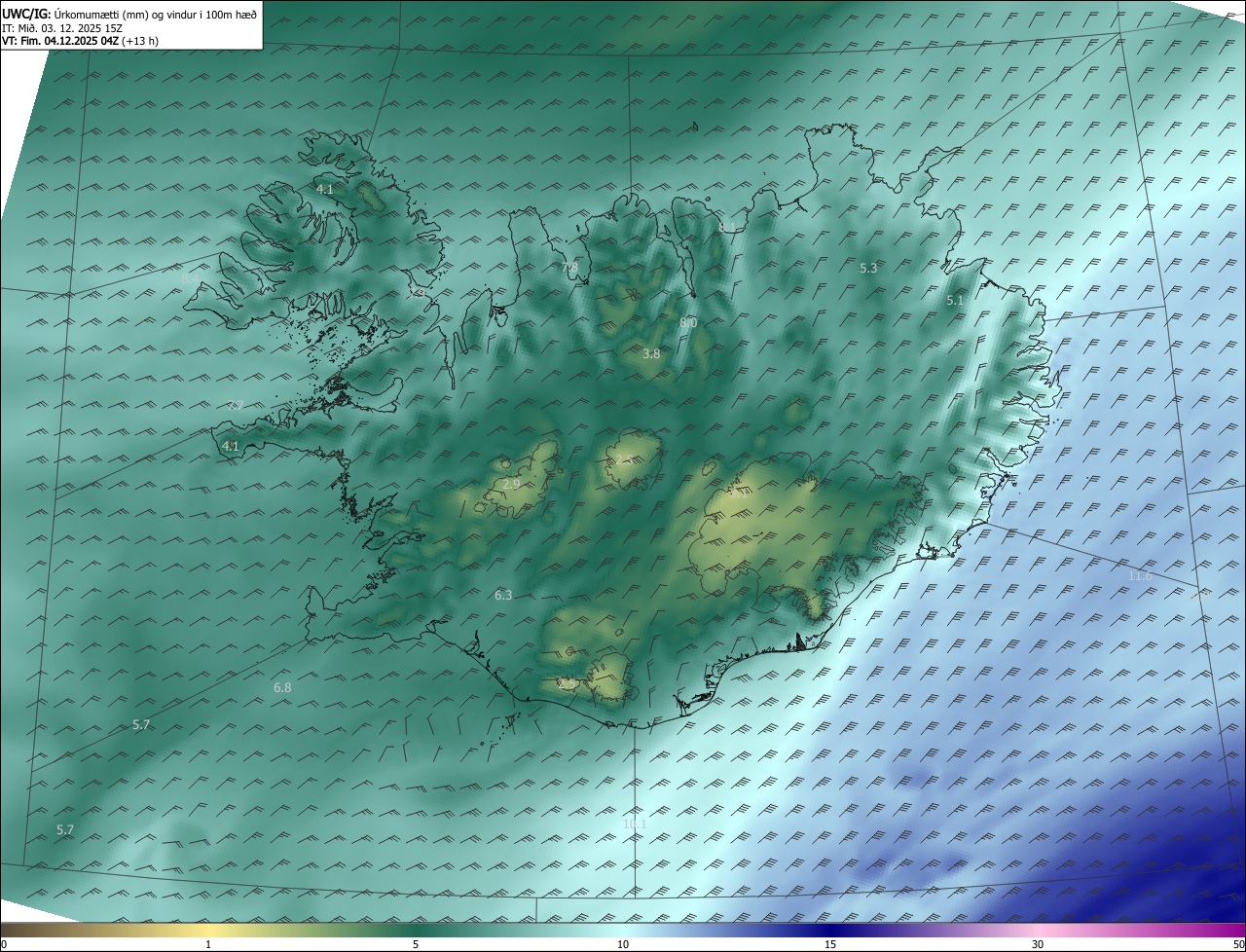Viewport: 1246px width, 952px height.
Task: Click the 11.6 precipitation value label
Action: (1140, 576)
